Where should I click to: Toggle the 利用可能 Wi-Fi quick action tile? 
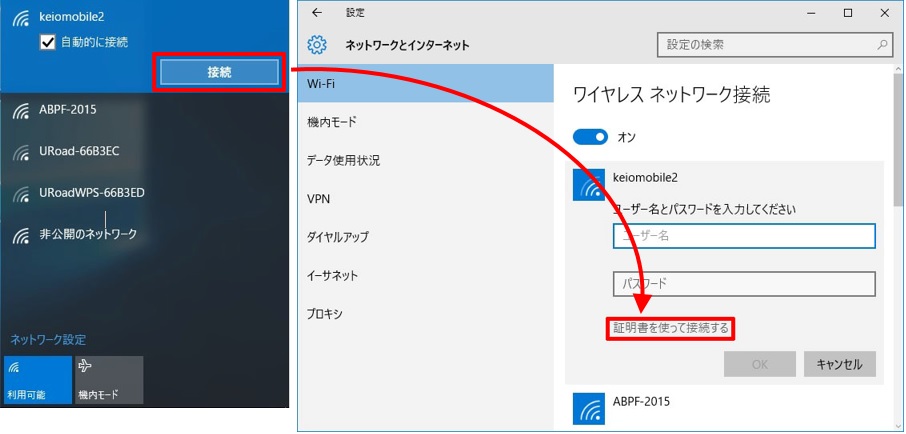point(38,380)
